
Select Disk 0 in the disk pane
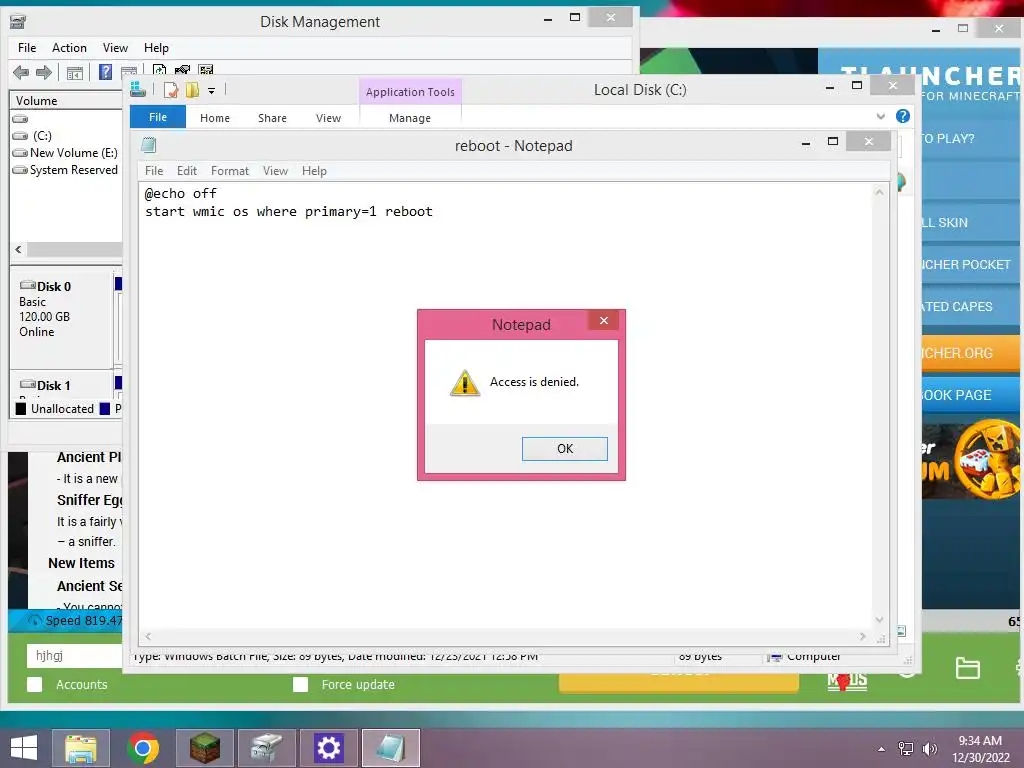(x=61, y=319)
